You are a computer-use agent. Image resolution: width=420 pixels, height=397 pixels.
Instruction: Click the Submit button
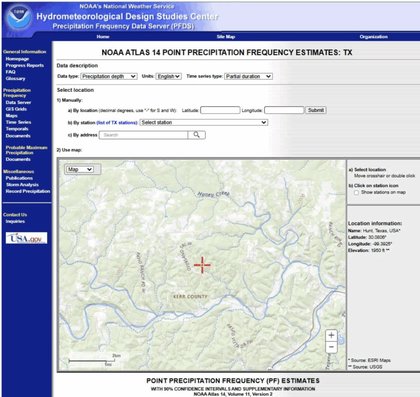point(316,110)
